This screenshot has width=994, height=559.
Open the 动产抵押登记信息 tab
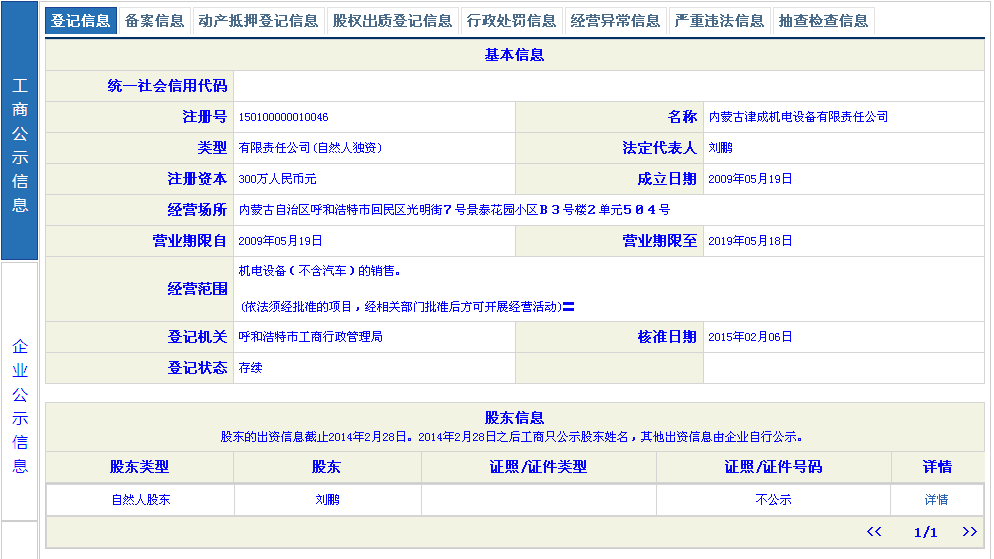coord(258,21)
